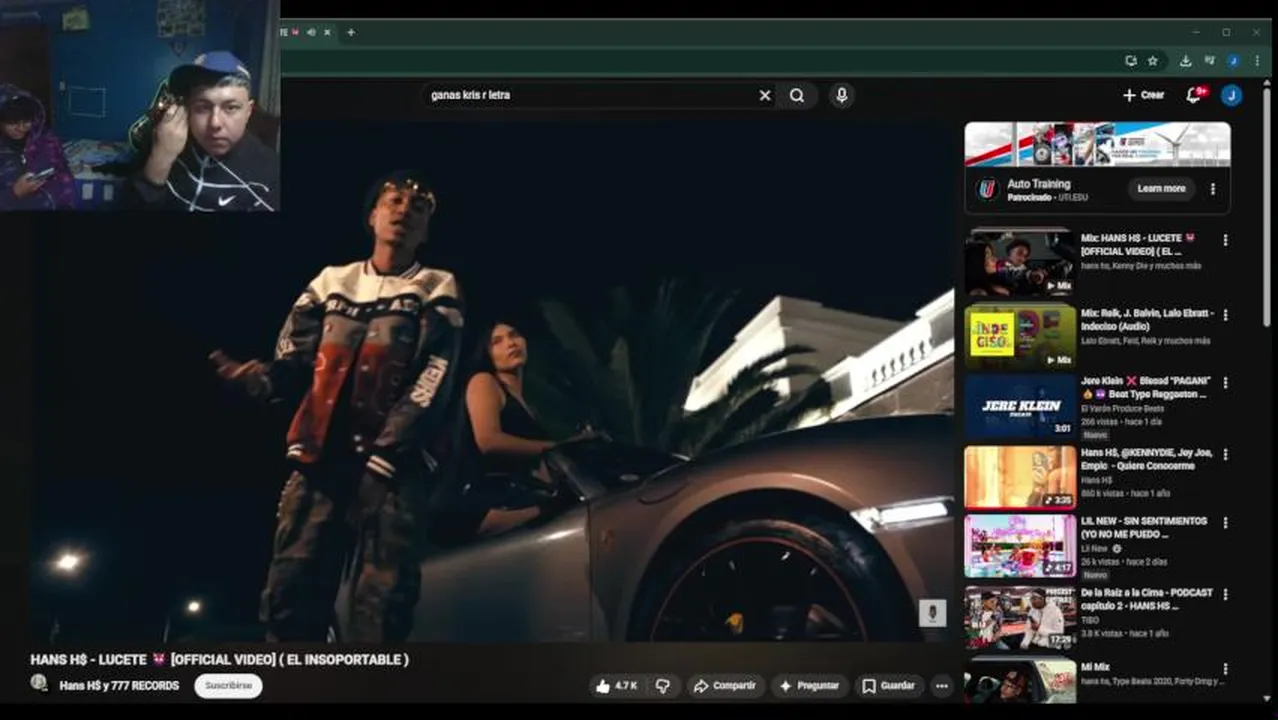Open a new browser tab with plus
Image resolution: width=1278 pixels, height=720 pixels.
[x=350, y=32]
